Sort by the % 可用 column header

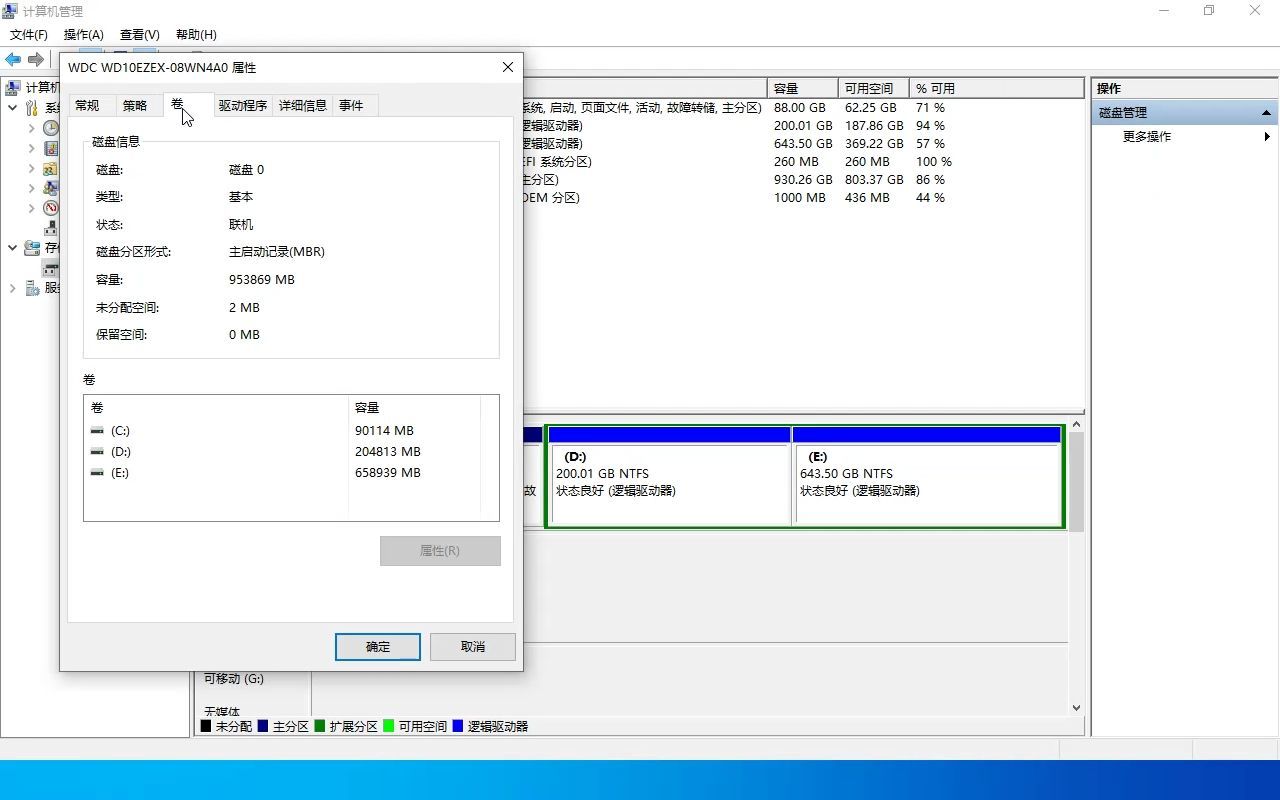997,88
